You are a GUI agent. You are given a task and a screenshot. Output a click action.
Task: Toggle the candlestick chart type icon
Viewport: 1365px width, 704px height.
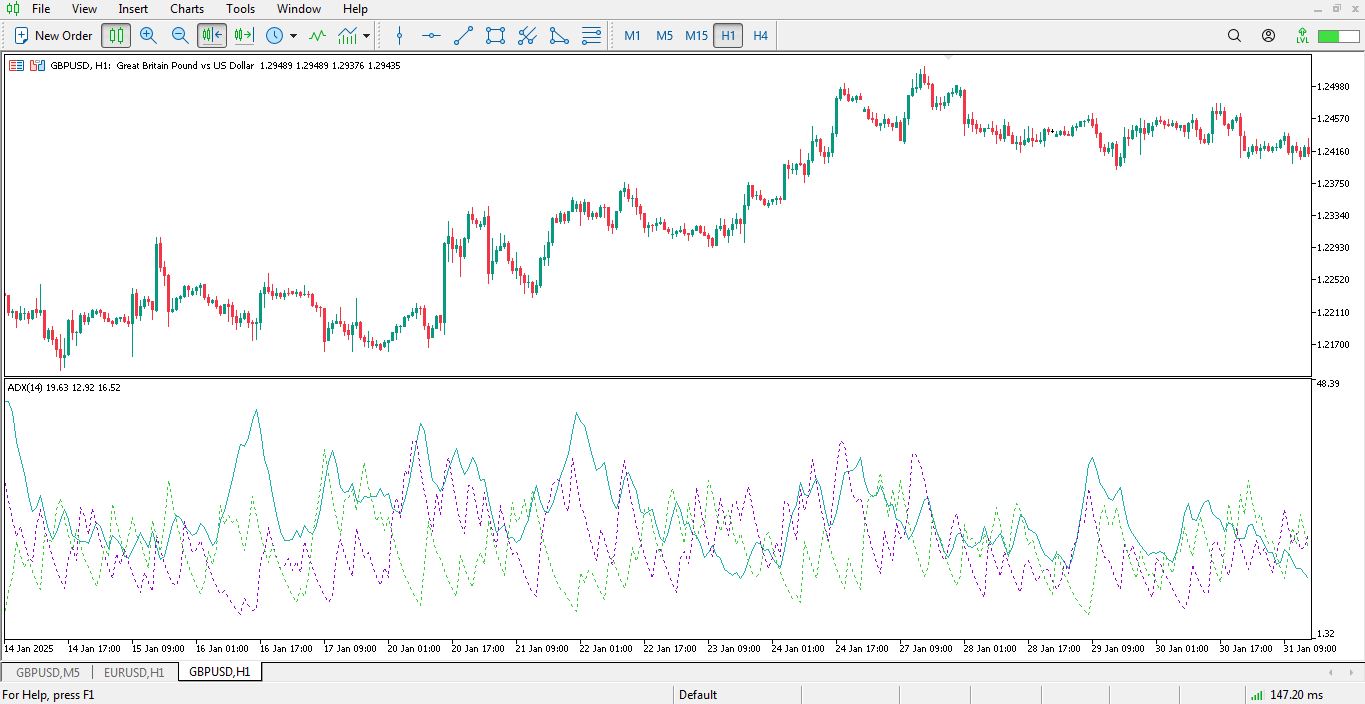click(x=116, y=35)
